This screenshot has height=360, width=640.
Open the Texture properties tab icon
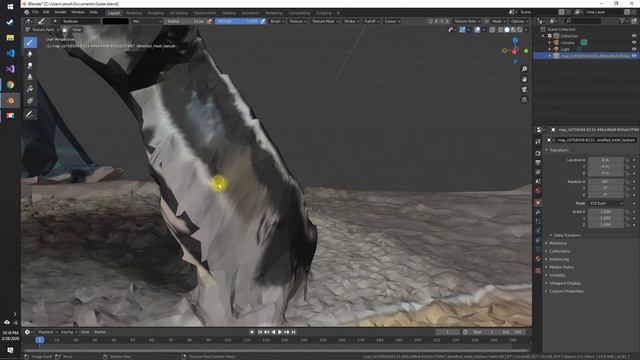pos(538,270)
